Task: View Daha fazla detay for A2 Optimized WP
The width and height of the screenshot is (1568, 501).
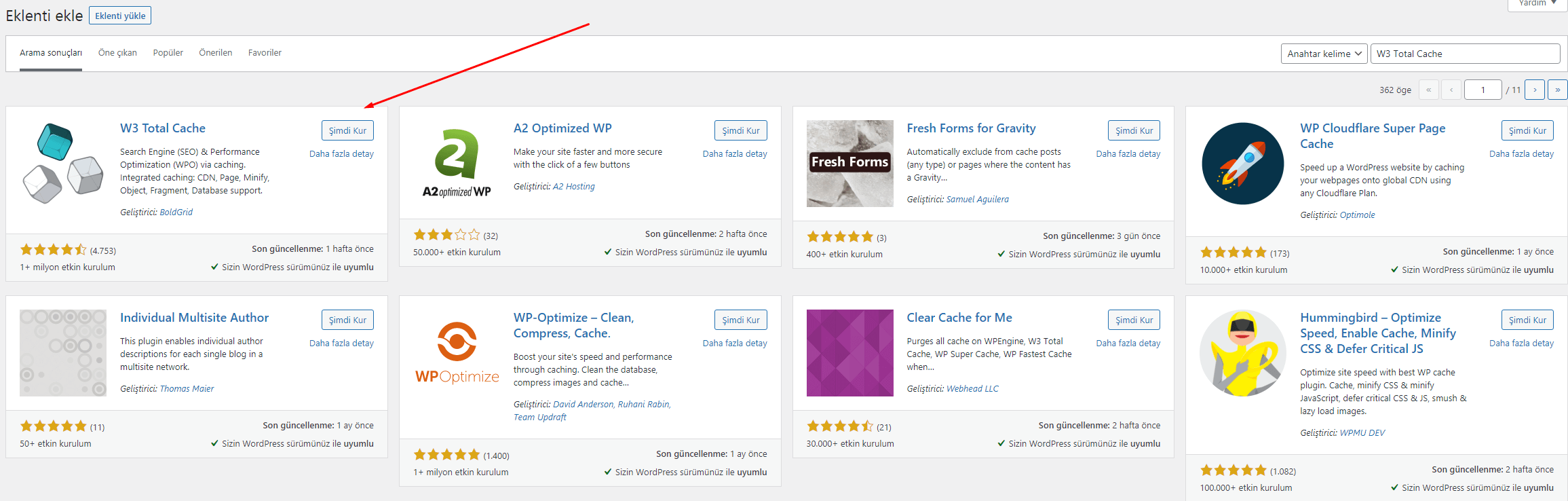Action: [x=735, y=154]
